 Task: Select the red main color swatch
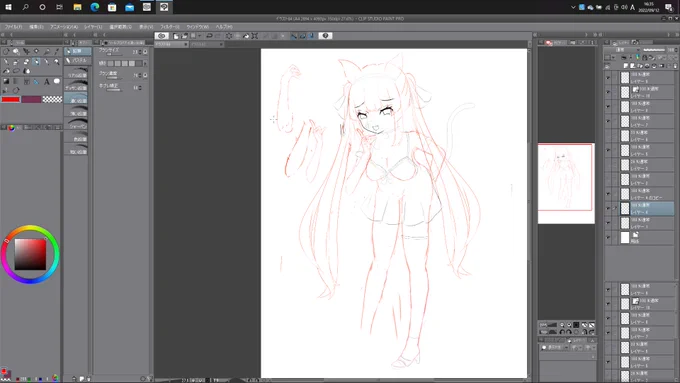pos(11,99)
